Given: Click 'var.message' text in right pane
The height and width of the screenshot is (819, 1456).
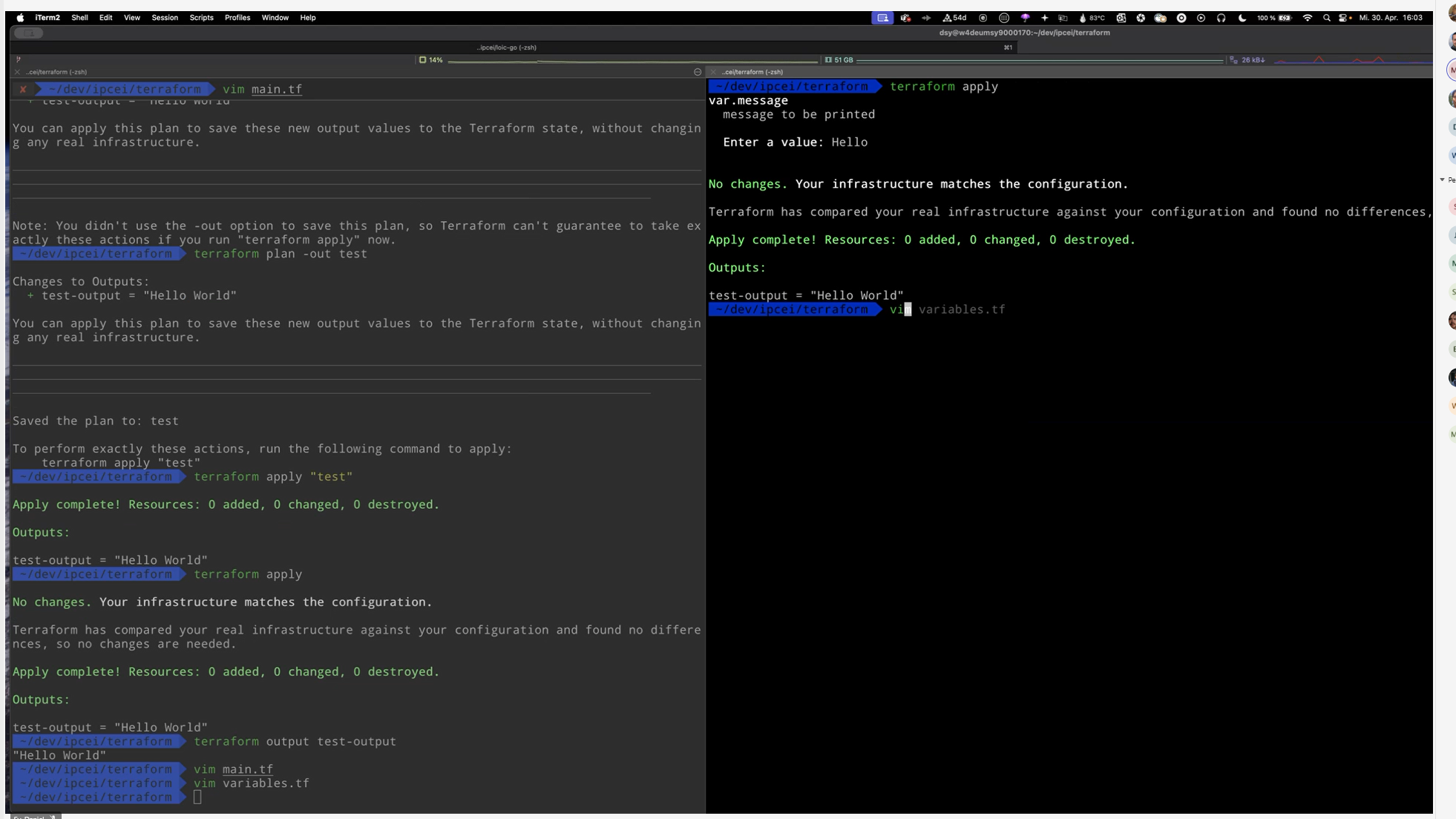Looking at the screenshot, I should (748, 101).
